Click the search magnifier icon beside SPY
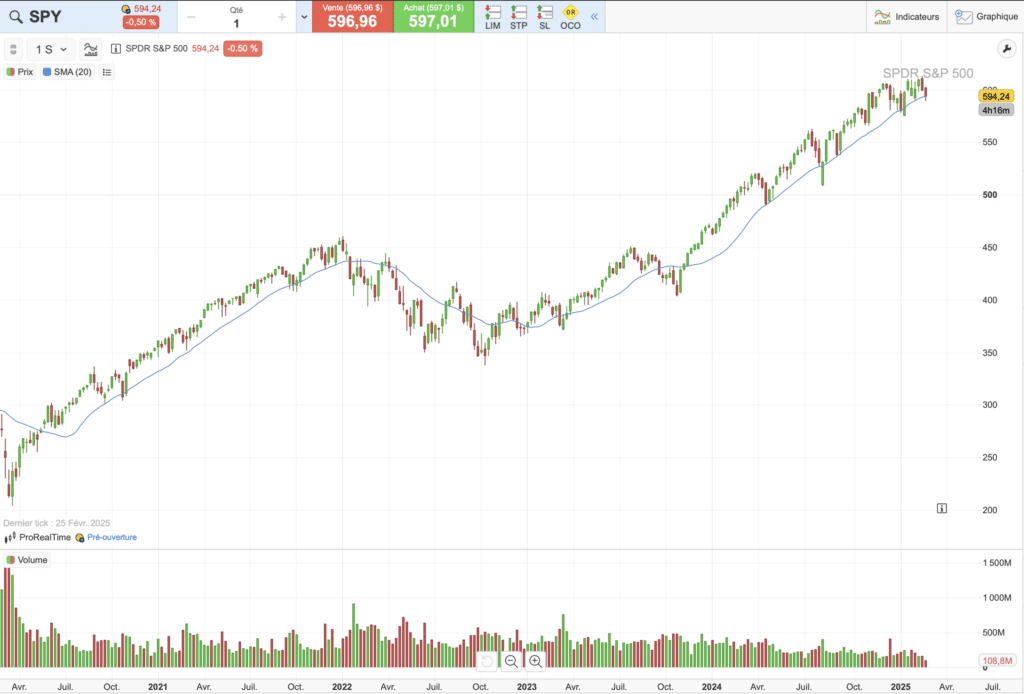This screenshot has width=1024, height=694. click(16, 17)
